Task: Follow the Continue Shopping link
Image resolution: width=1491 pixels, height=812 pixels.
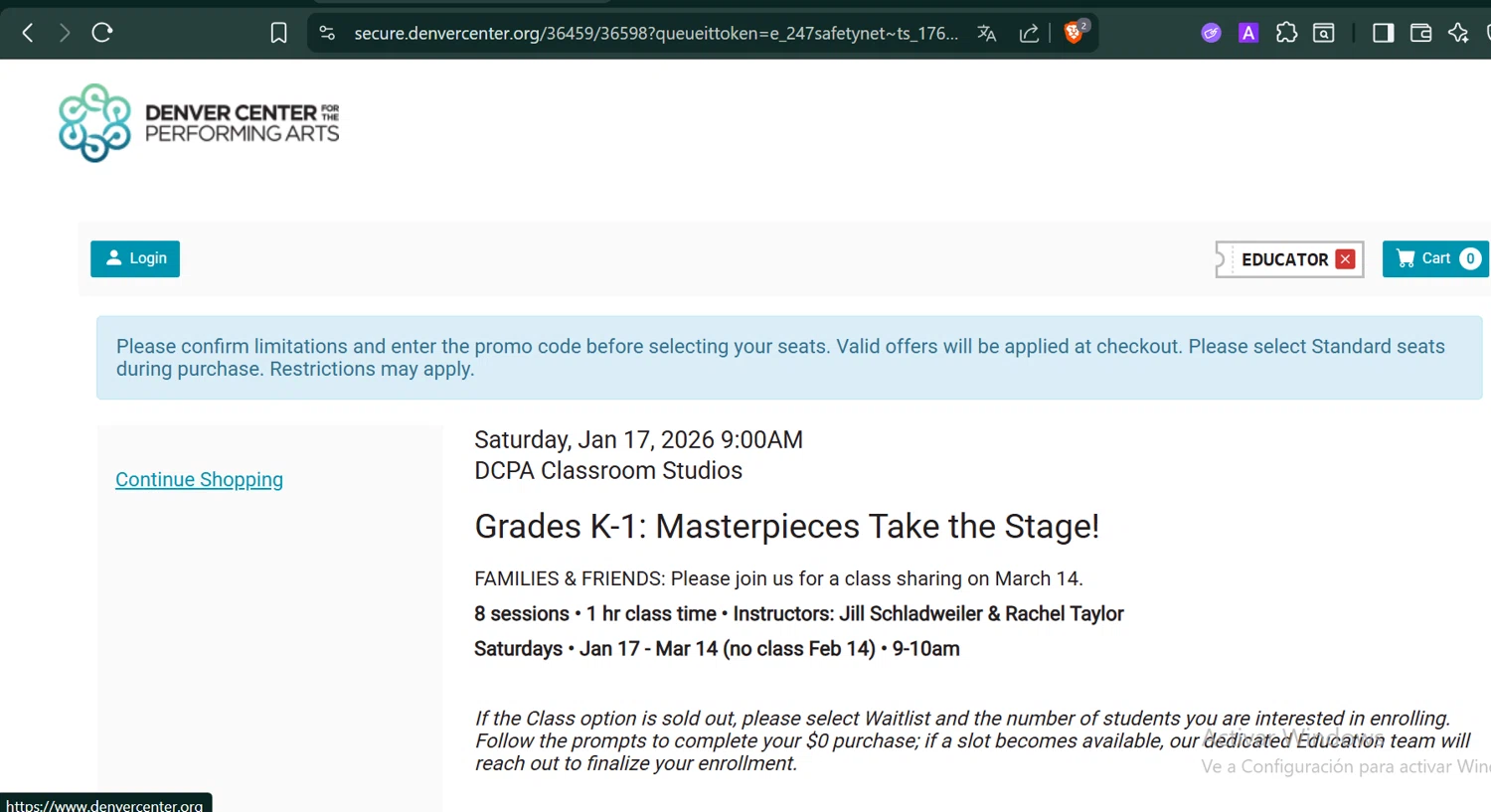Action: [x=199, y=479]
